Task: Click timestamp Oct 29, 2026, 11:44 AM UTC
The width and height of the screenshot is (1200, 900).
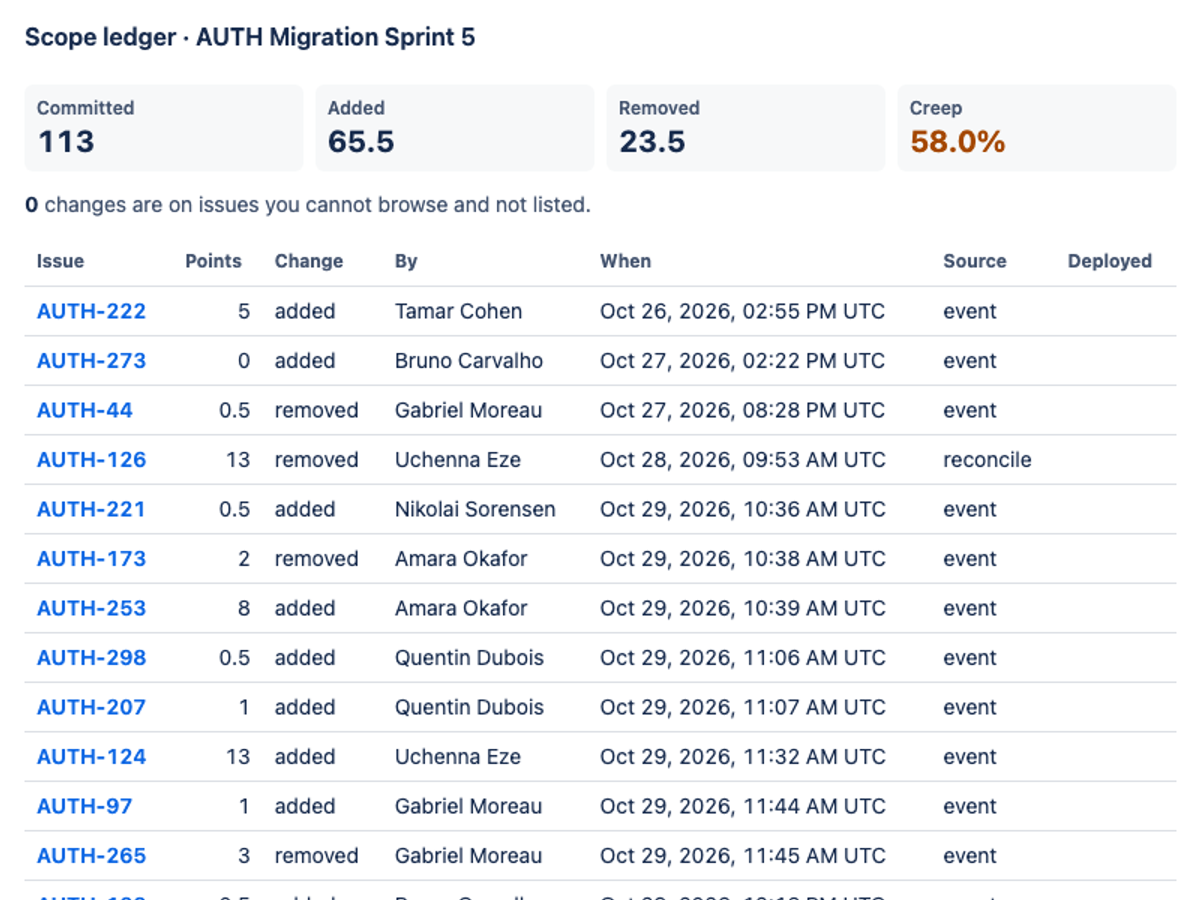Action: [743, 806]
